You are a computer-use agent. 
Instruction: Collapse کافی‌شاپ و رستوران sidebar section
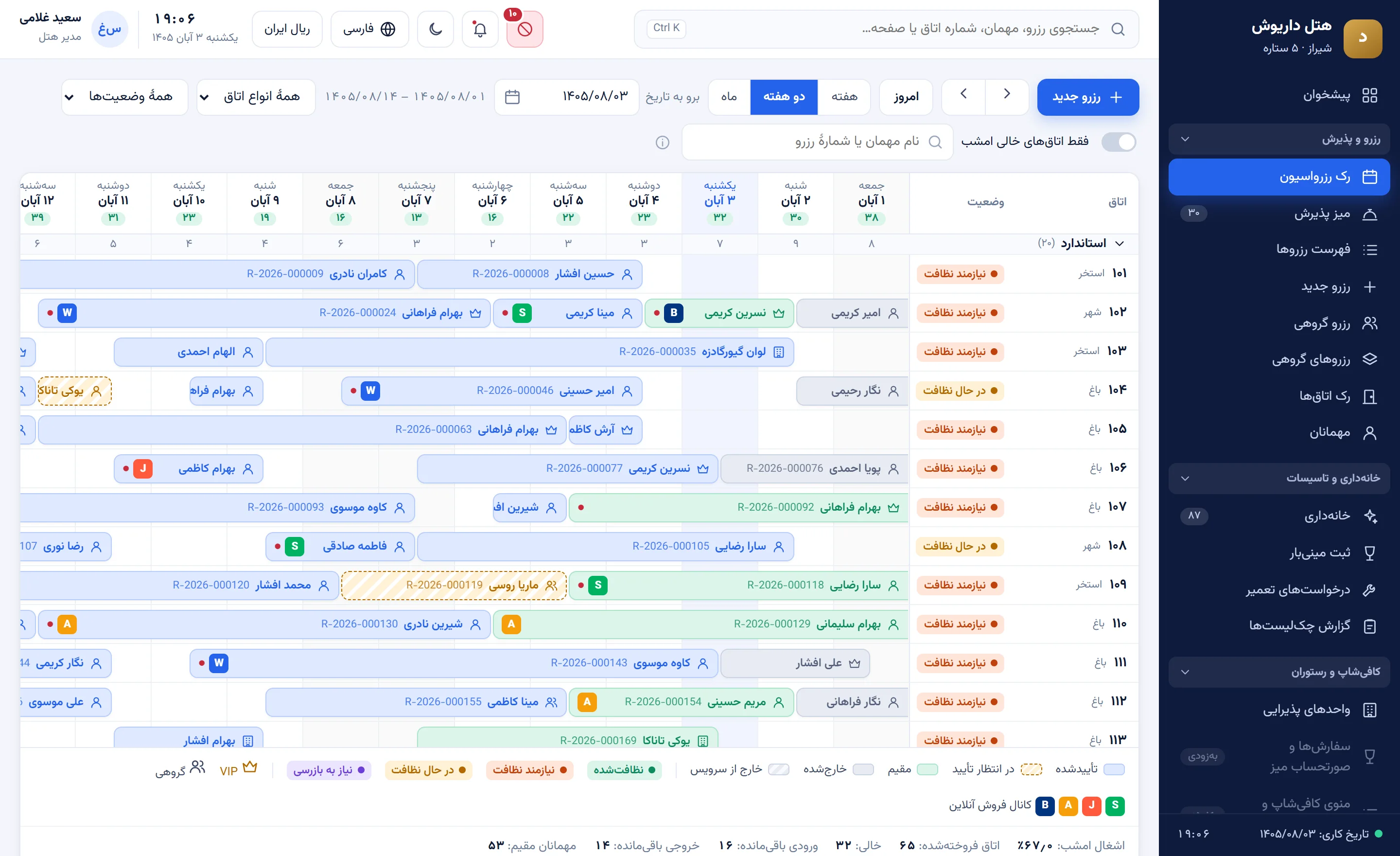(x=1279, y=672)
